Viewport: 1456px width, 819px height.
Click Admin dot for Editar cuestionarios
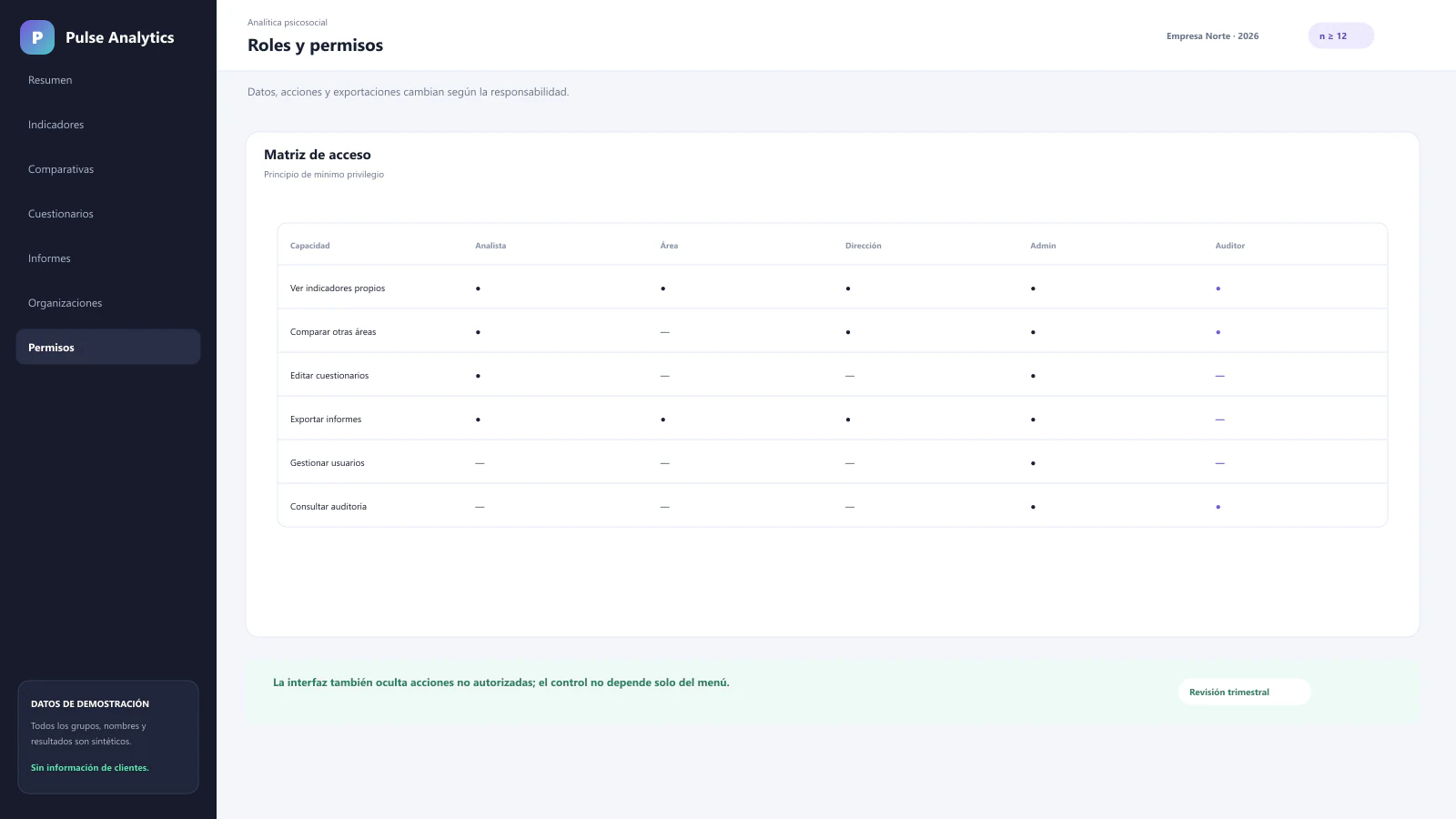[x=1033, y=376]
